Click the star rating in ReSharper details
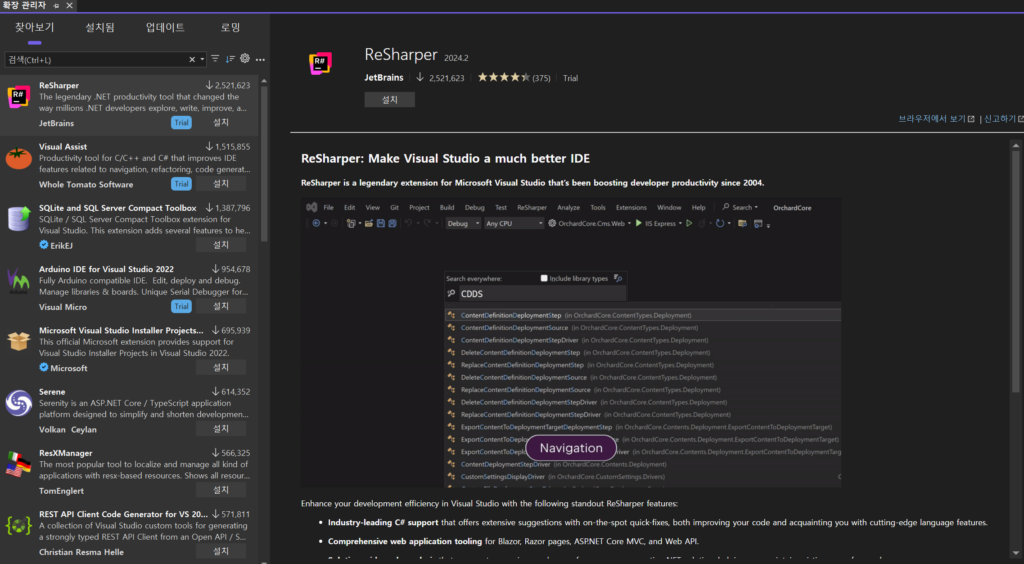This screenshot has height=564, width=1024. pyautogui.click(x=504, y=77)
